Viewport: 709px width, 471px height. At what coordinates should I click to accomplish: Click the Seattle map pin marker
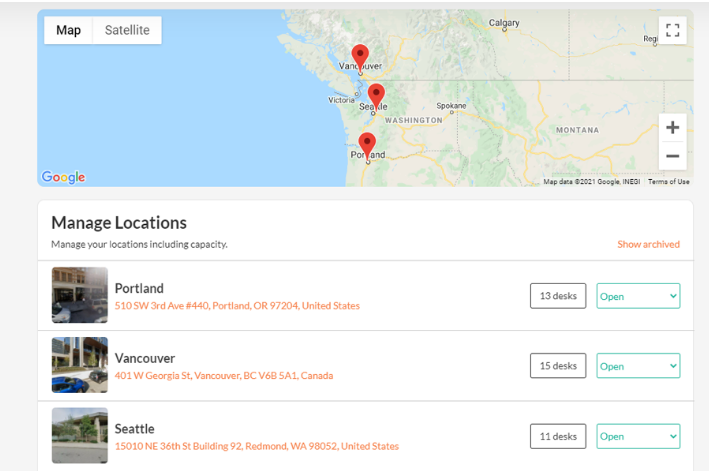pos(376,95)
